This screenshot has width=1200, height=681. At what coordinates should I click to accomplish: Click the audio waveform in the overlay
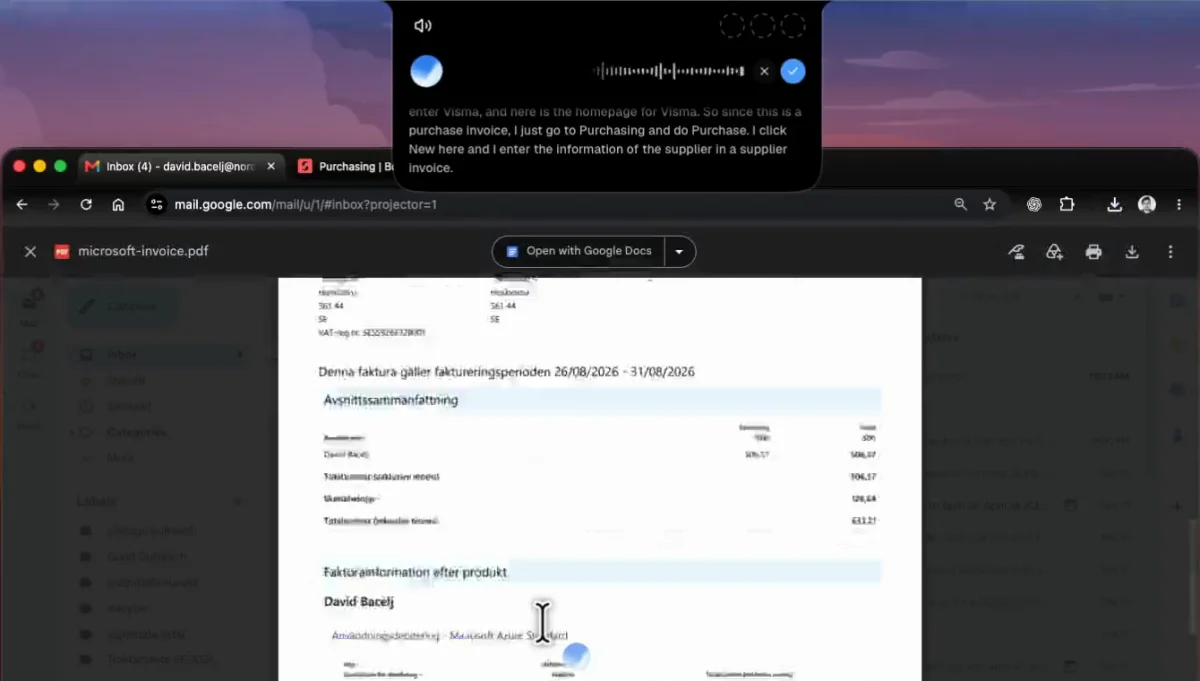[x=669, y=71]
